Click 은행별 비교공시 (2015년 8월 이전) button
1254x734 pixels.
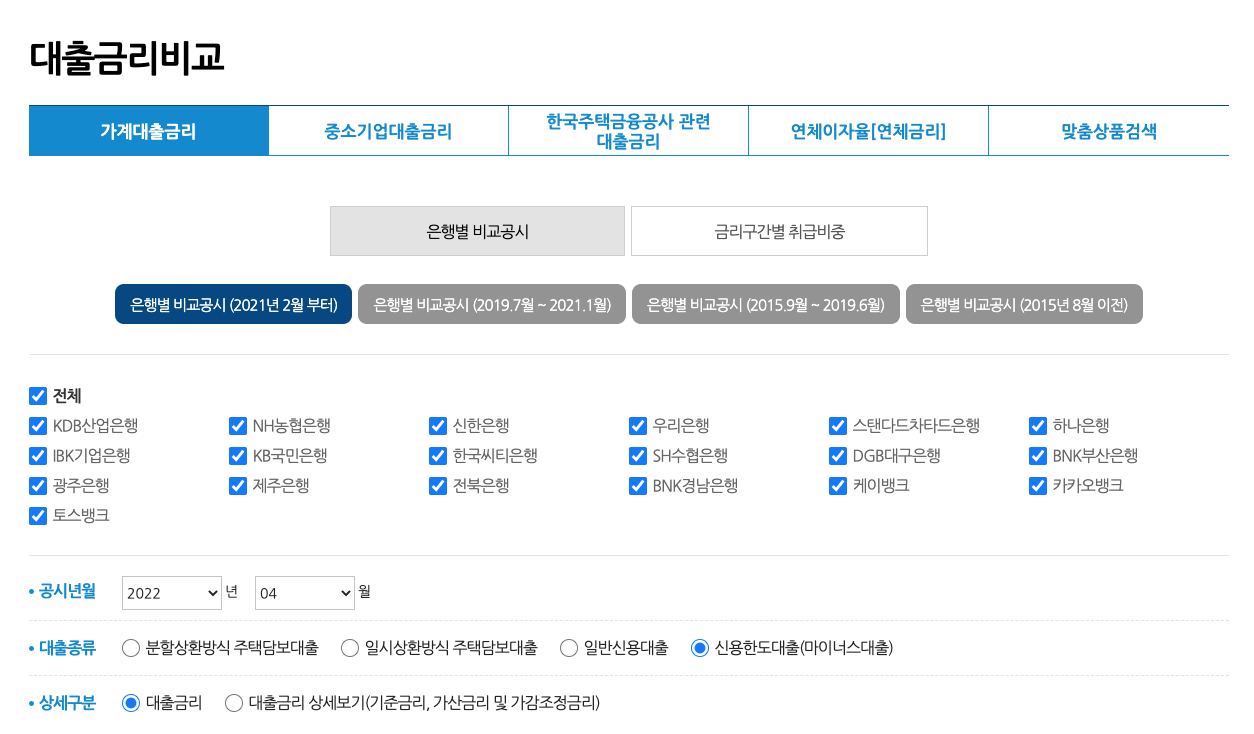[x=1024, y=304]
